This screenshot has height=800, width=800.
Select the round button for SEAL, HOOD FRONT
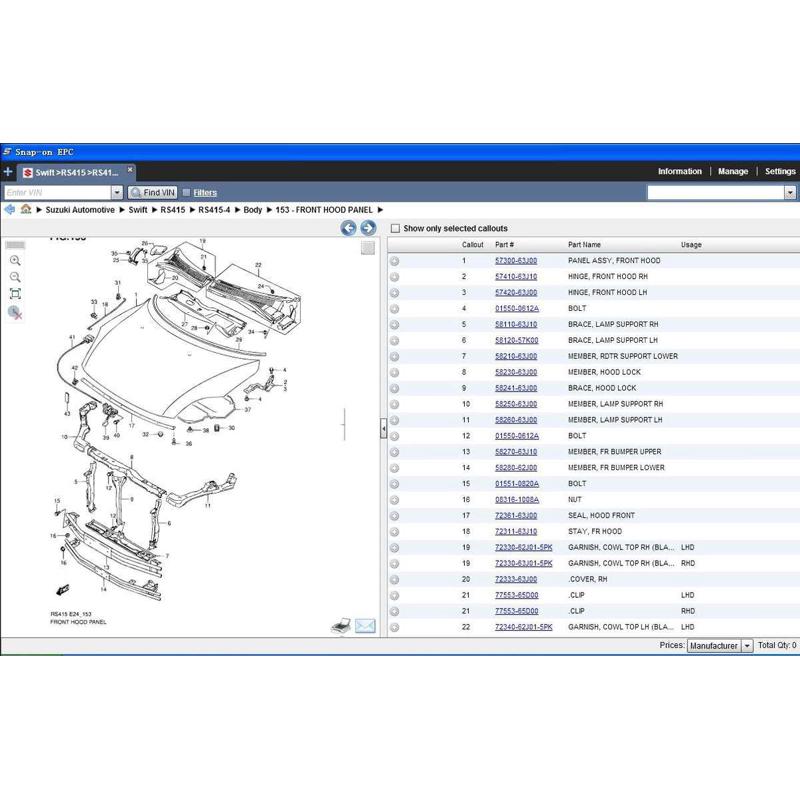click(x=394, y=516)
